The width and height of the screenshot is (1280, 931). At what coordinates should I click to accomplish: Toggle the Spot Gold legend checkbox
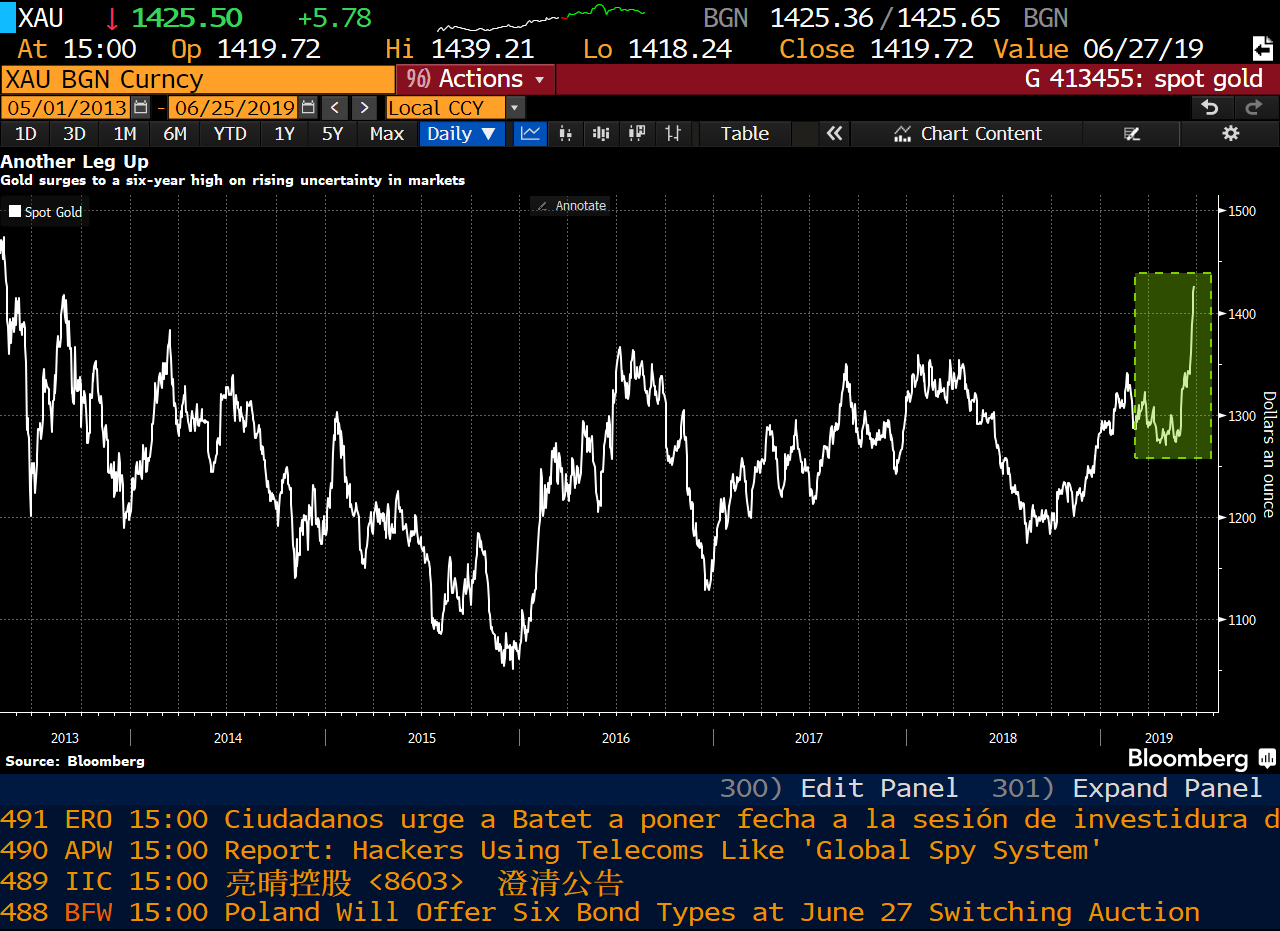tap(15, 212)
